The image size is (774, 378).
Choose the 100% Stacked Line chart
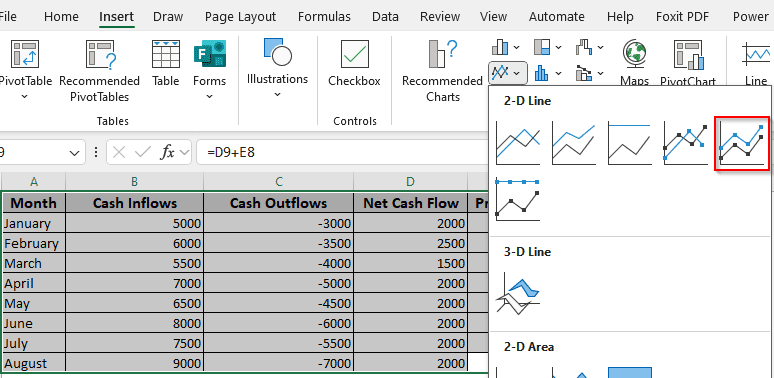pos(629,142)
